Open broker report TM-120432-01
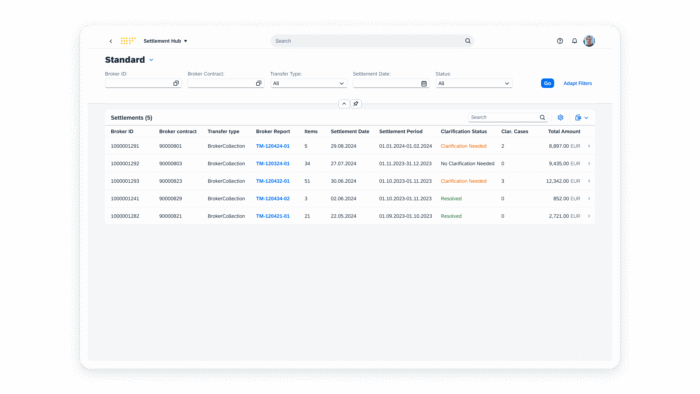 pos(272,181)
